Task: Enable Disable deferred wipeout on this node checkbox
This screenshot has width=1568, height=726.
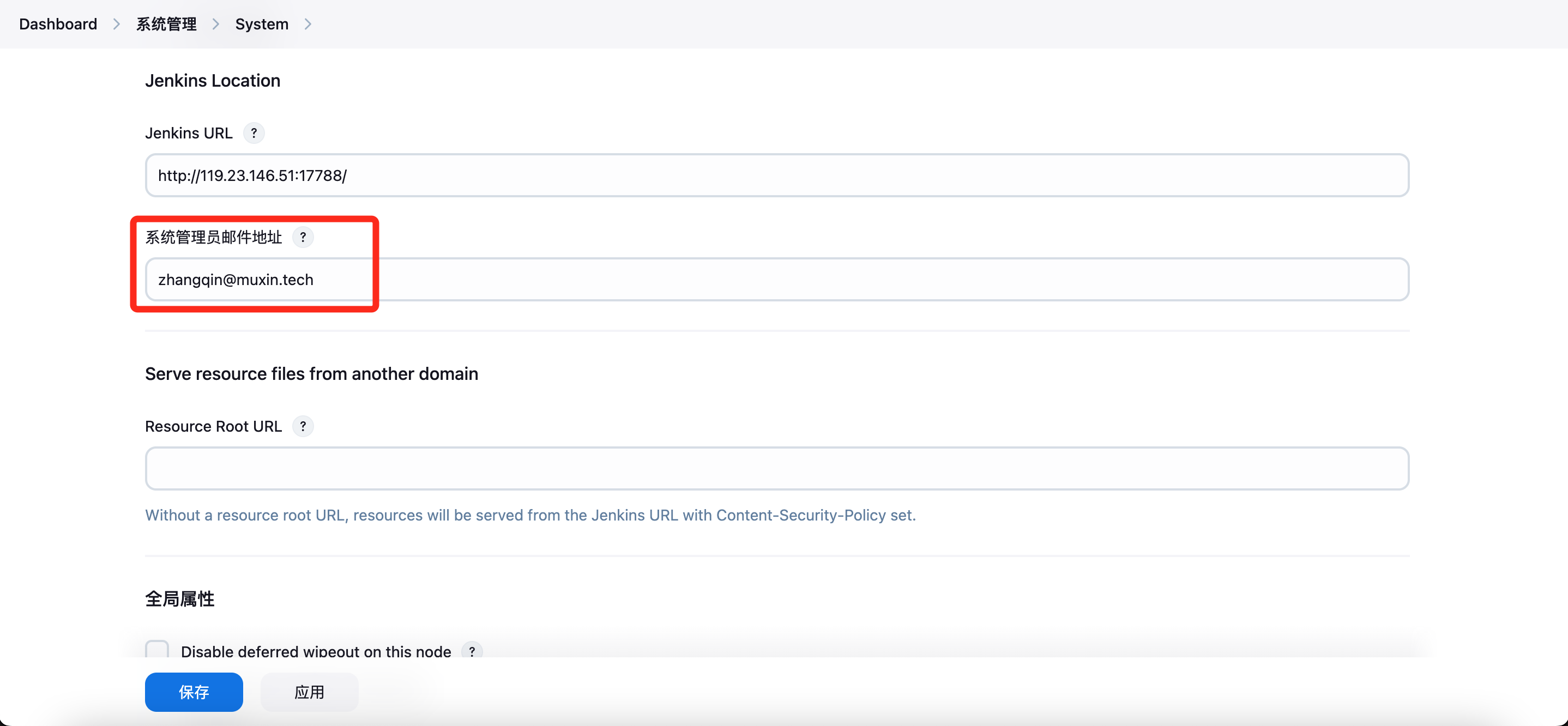Action: pos(157,649)
